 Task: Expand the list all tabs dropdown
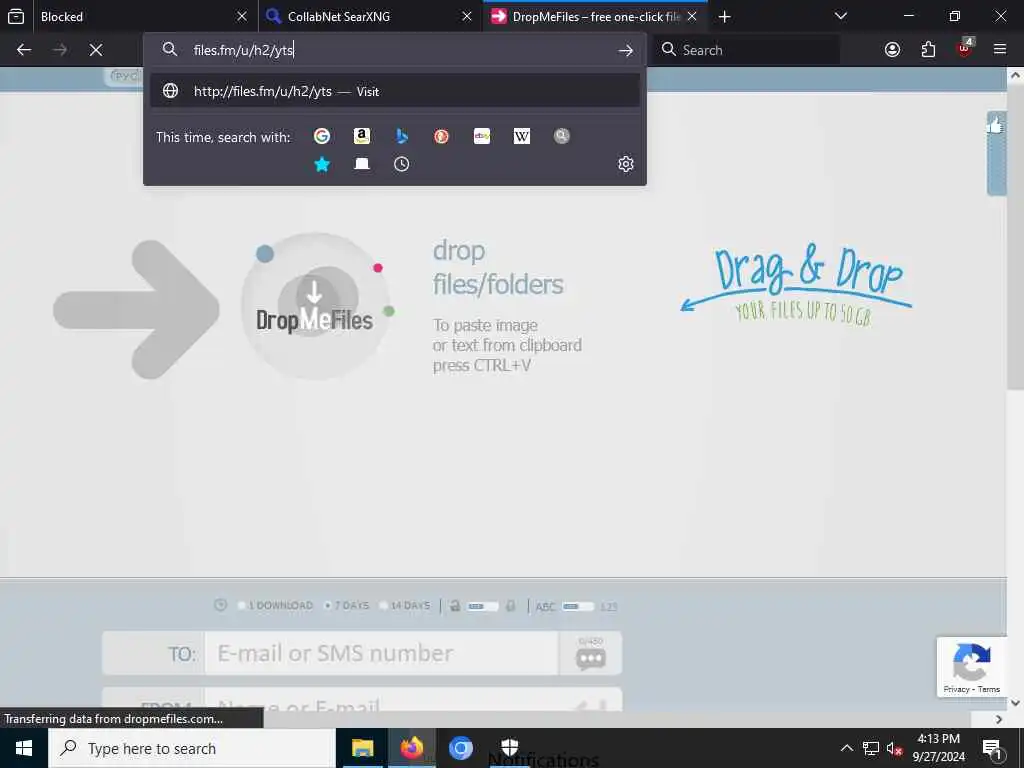(840, 16)
